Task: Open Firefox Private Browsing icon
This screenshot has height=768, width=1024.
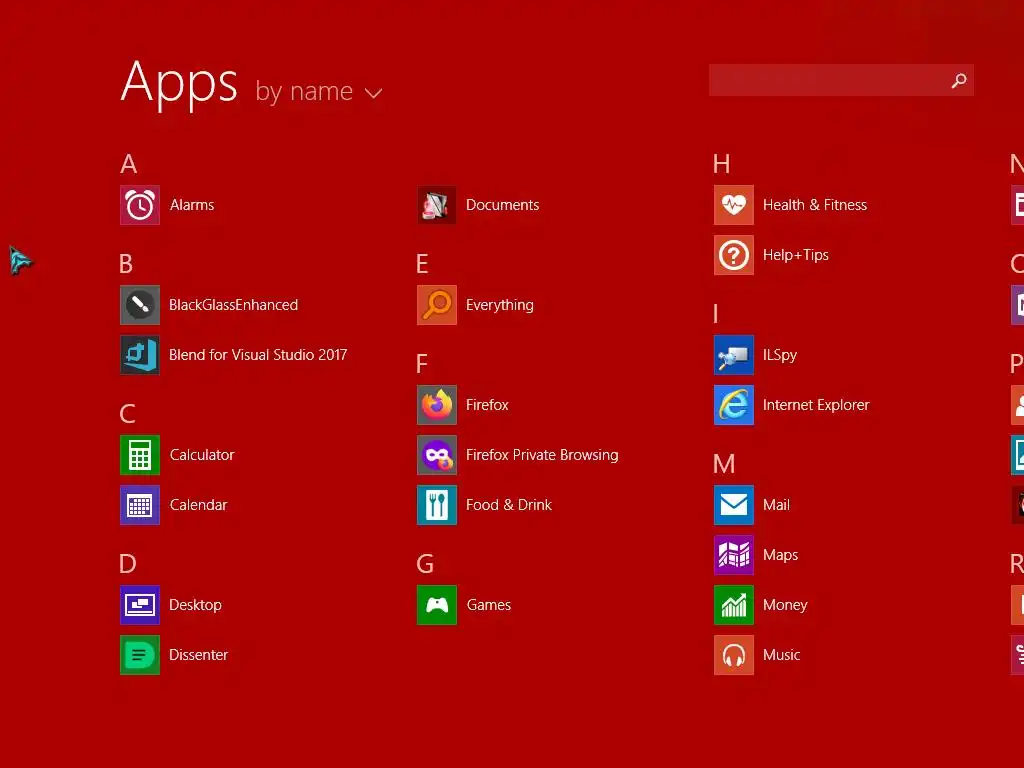Action: tap(437, 455)
